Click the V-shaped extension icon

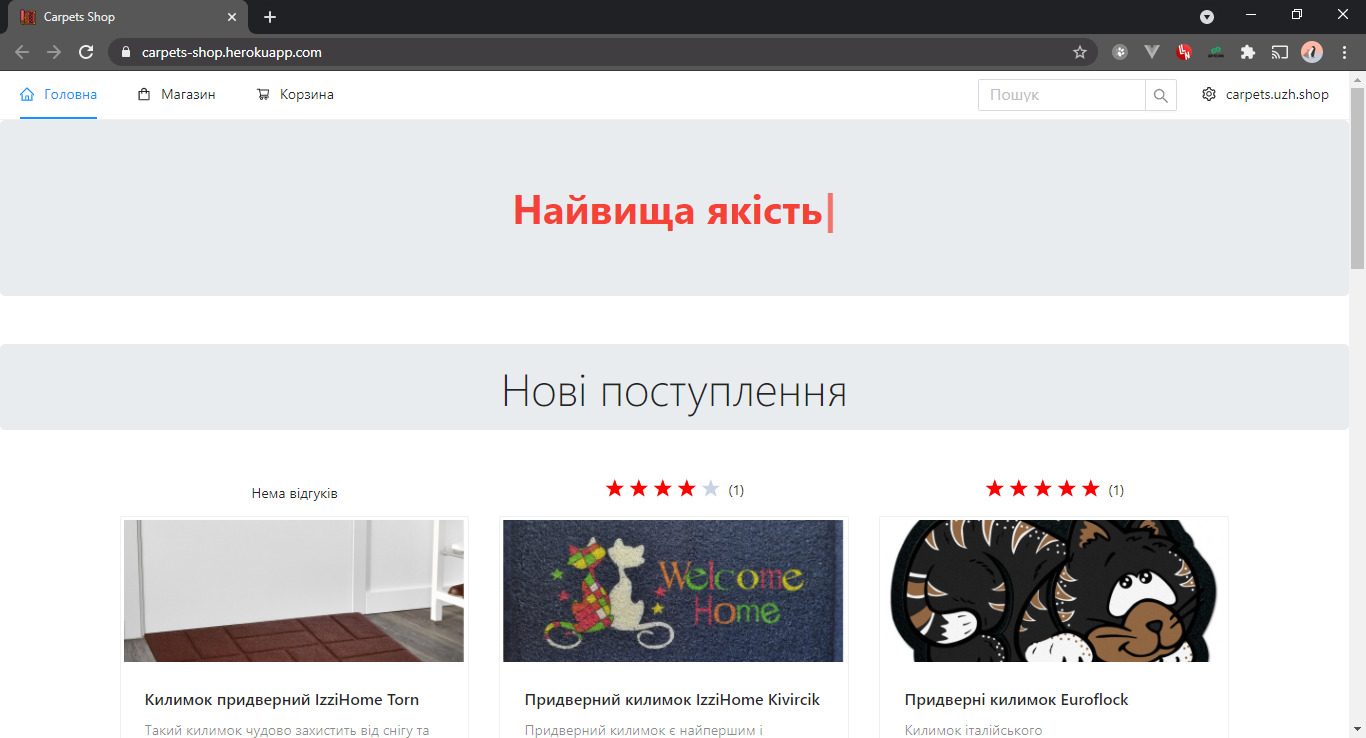[x=1152, y=52]
